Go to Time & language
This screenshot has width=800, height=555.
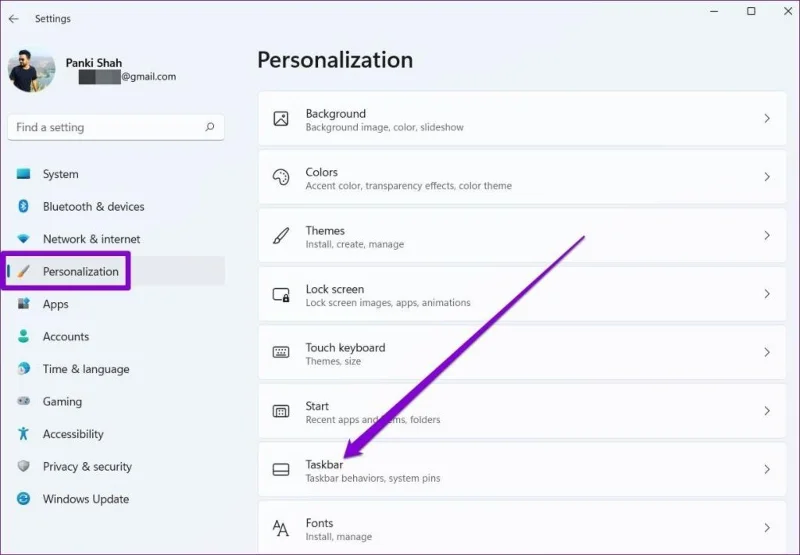[116, 369]
